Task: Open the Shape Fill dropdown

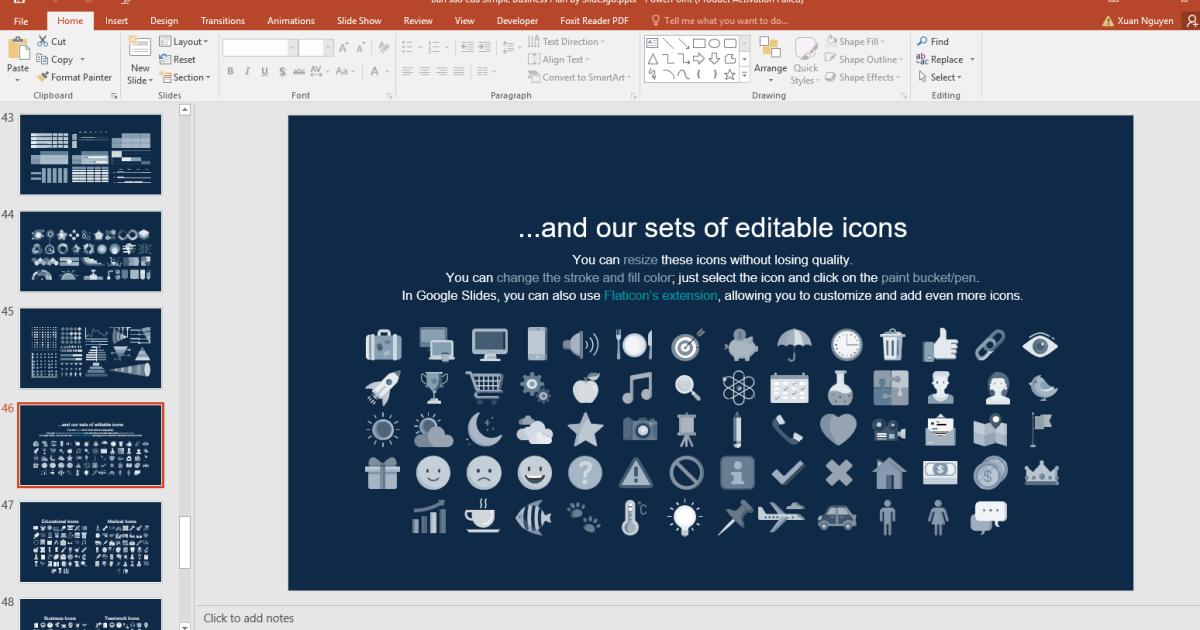Action: pos(862,41)
